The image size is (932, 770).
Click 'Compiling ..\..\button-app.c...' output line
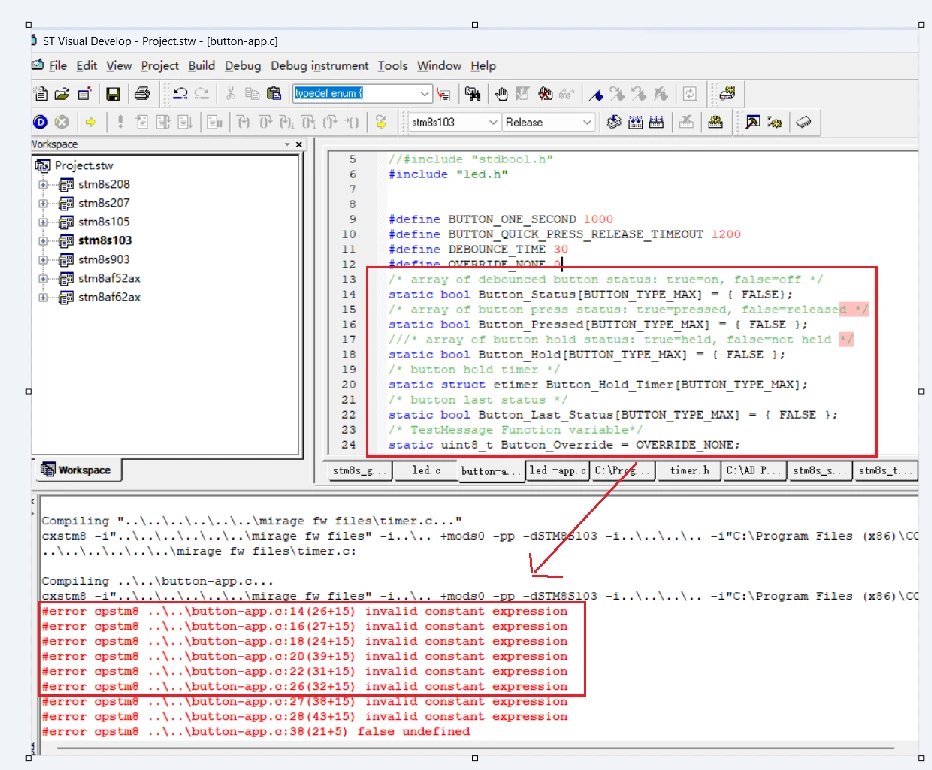click(x=158, y=581)
